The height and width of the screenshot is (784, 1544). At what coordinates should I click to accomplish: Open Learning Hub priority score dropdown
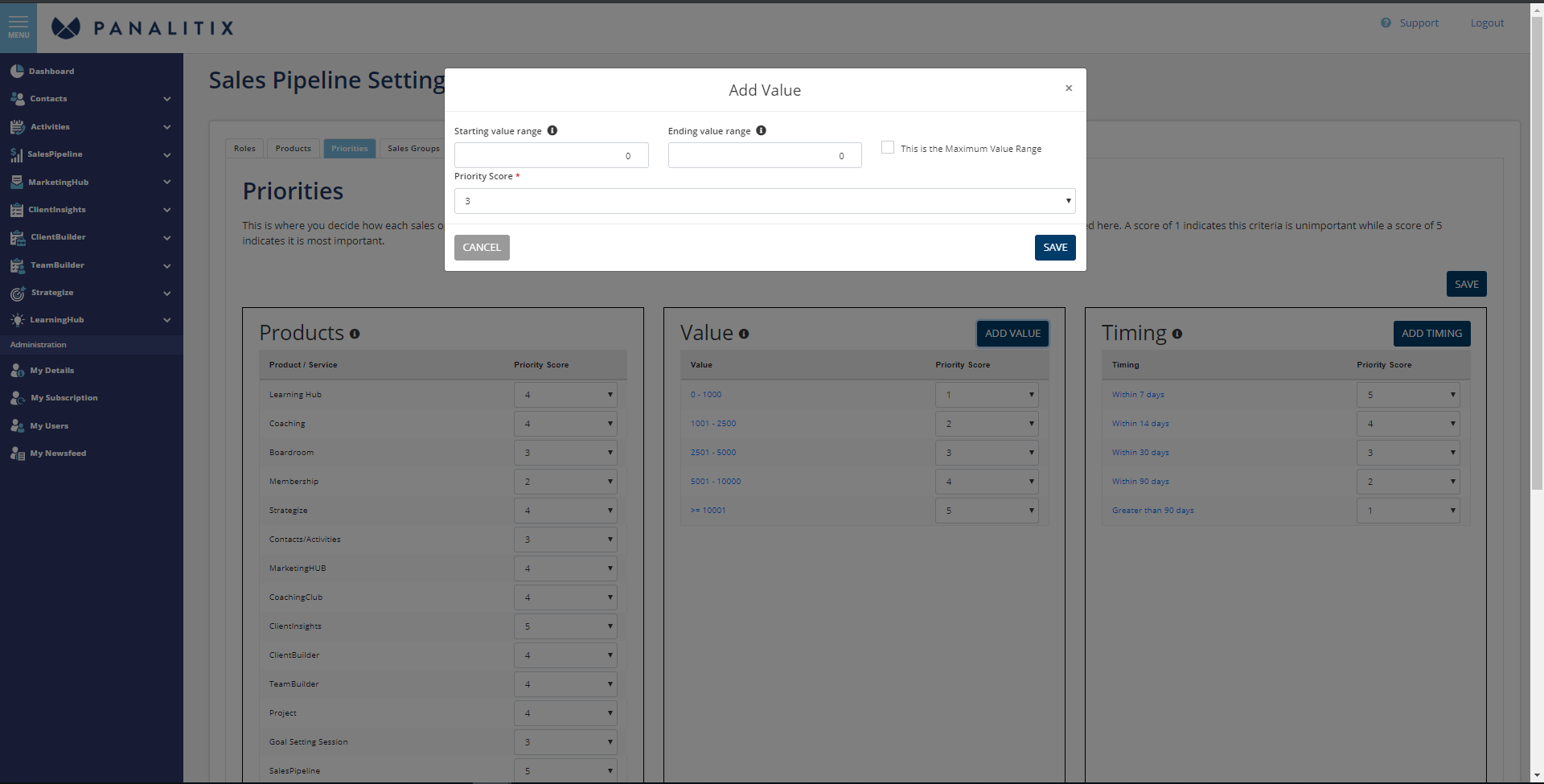pos(565,395)
